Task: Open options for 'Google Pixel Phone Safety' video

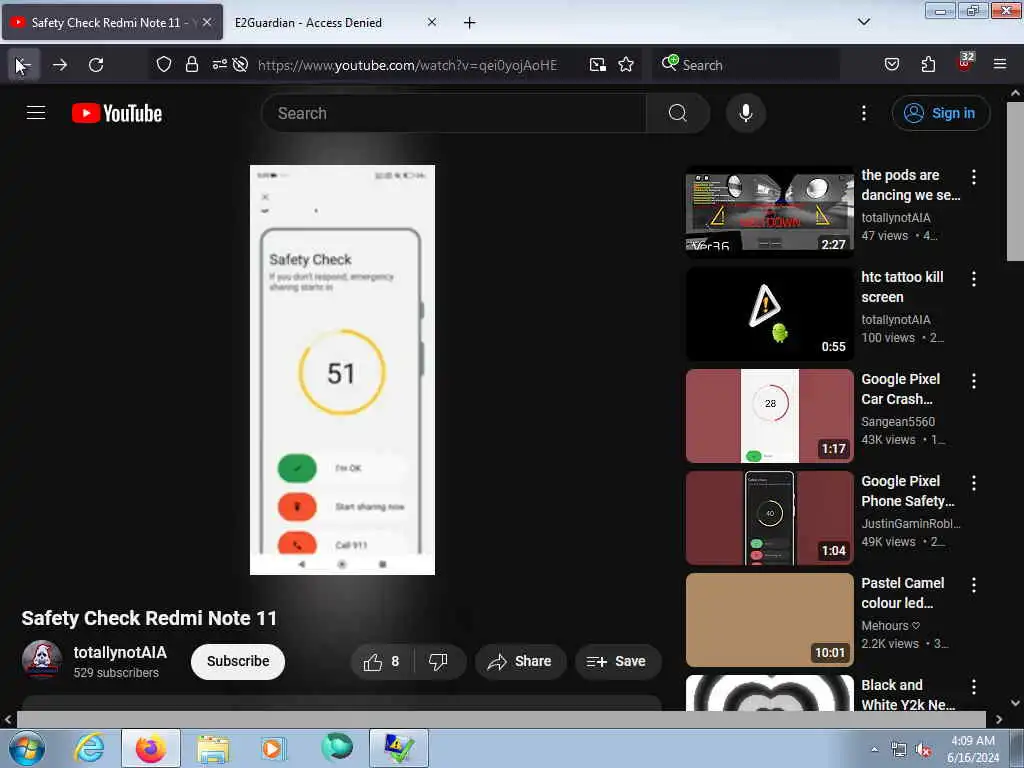Action: 974,483
